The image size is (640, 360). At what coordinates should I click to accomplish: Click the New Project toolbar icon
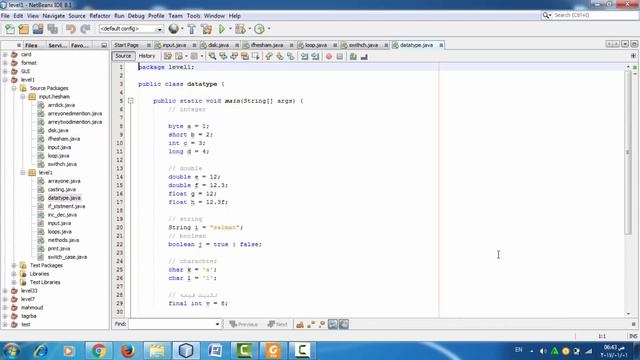point(24,29)
